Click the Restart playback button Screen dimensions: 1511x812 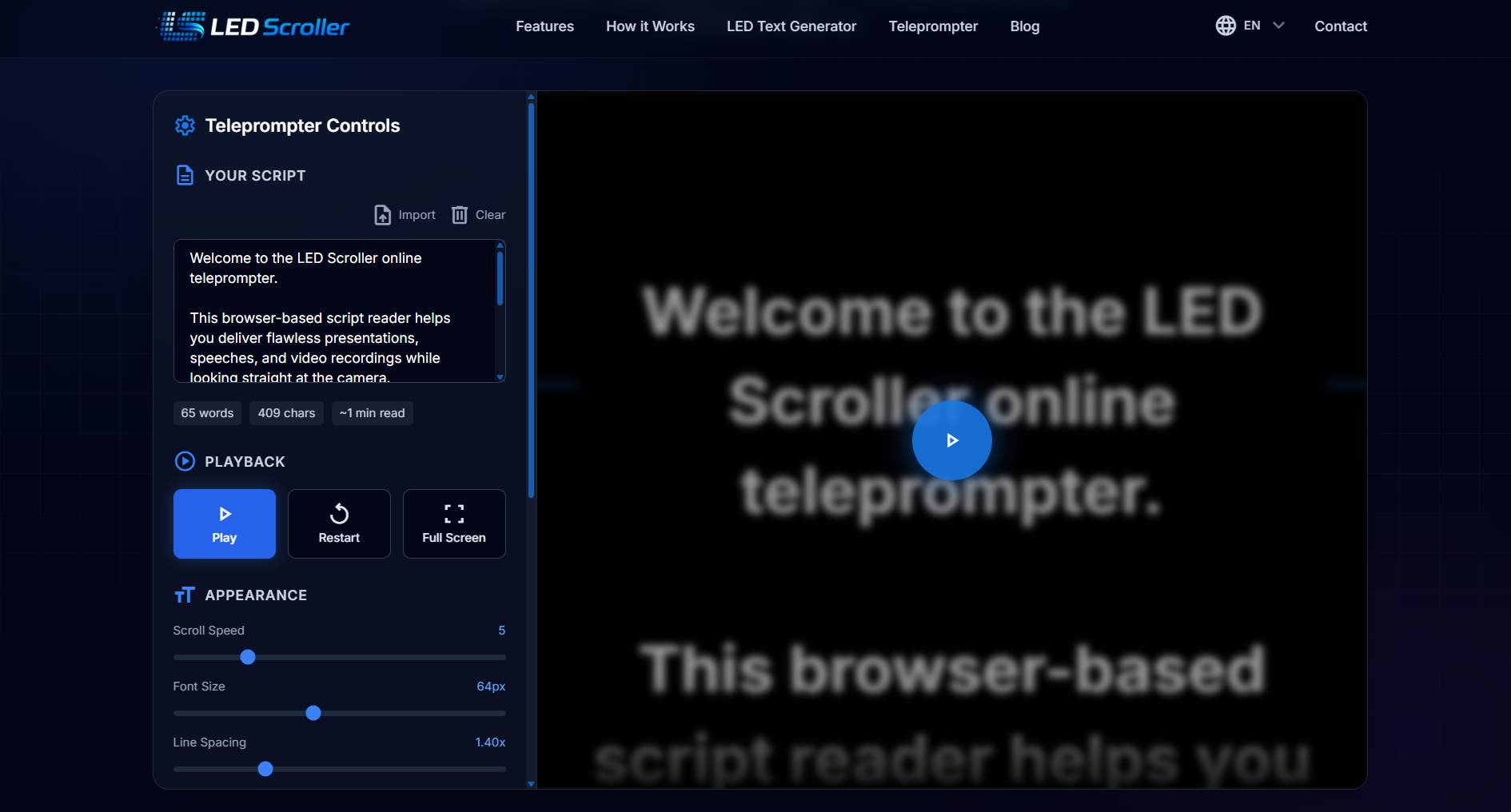[x=339, y=523]
